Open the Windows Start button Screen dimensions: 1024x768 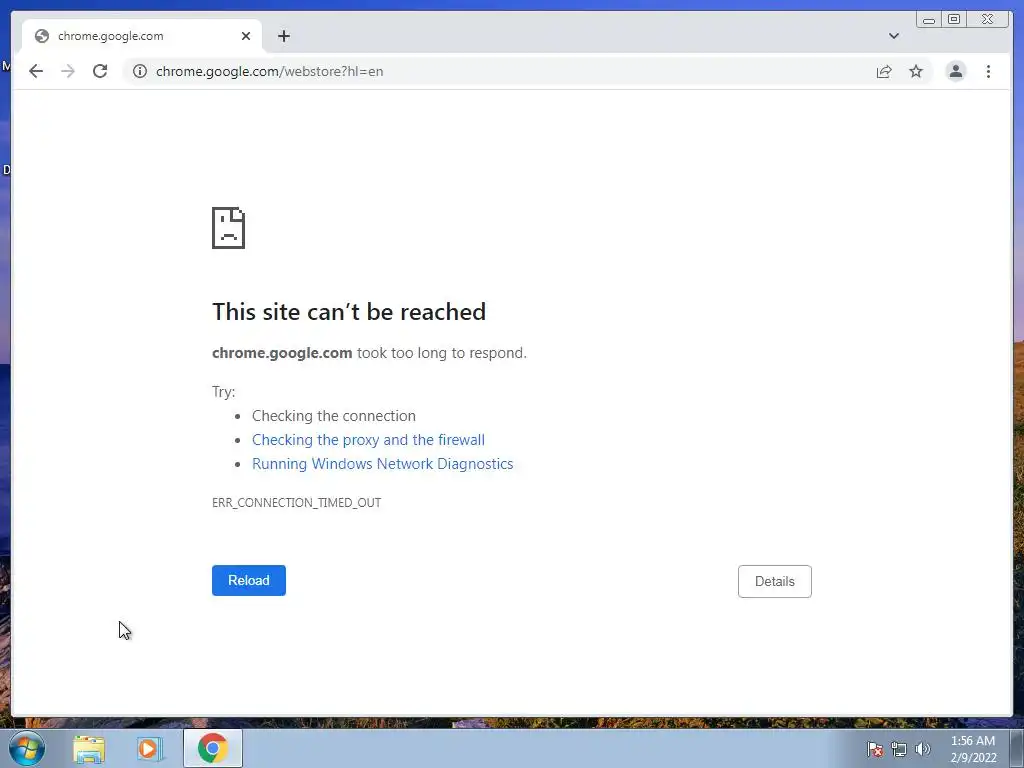[27, 749]
